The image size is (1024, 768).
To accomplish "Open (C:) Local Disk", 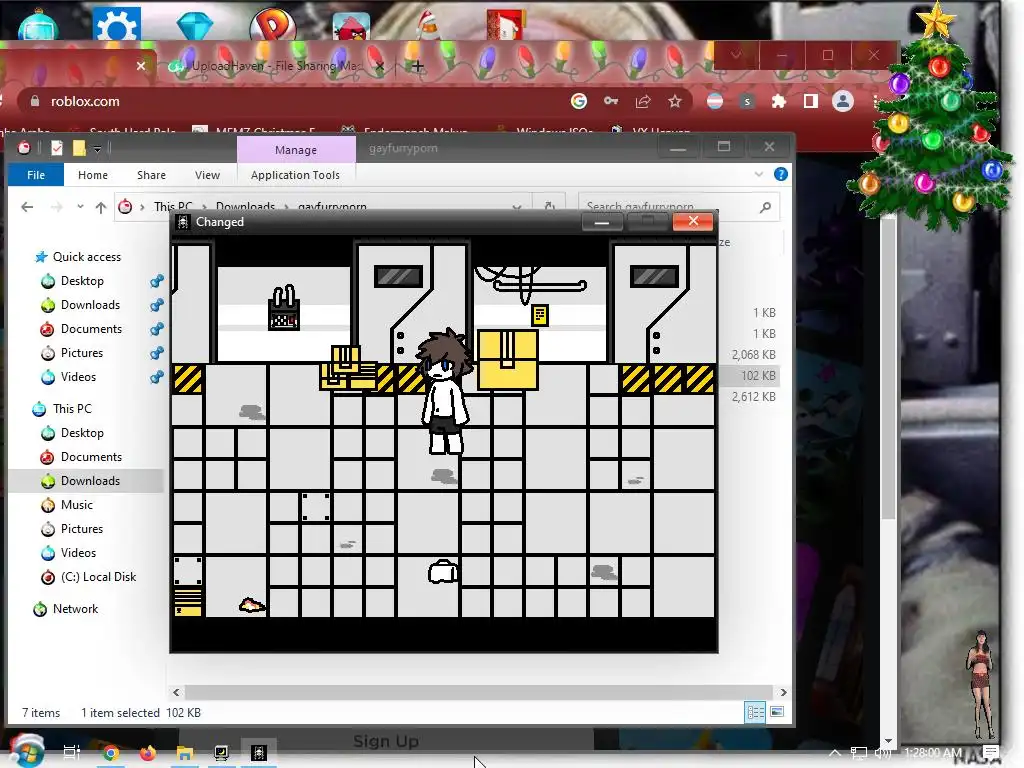I will click(99, 577).
